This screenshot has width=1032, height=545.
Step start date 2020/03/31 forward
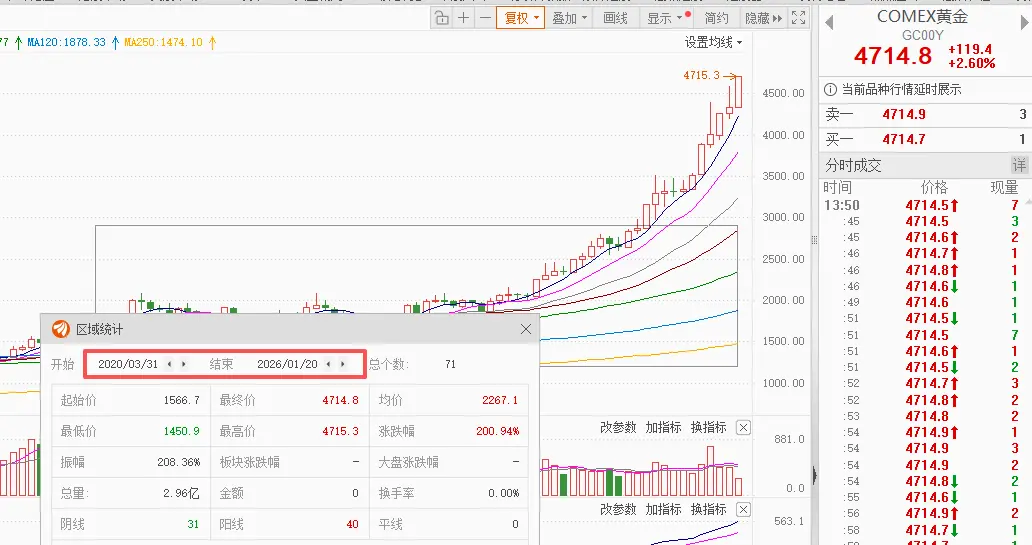[184, 364]
